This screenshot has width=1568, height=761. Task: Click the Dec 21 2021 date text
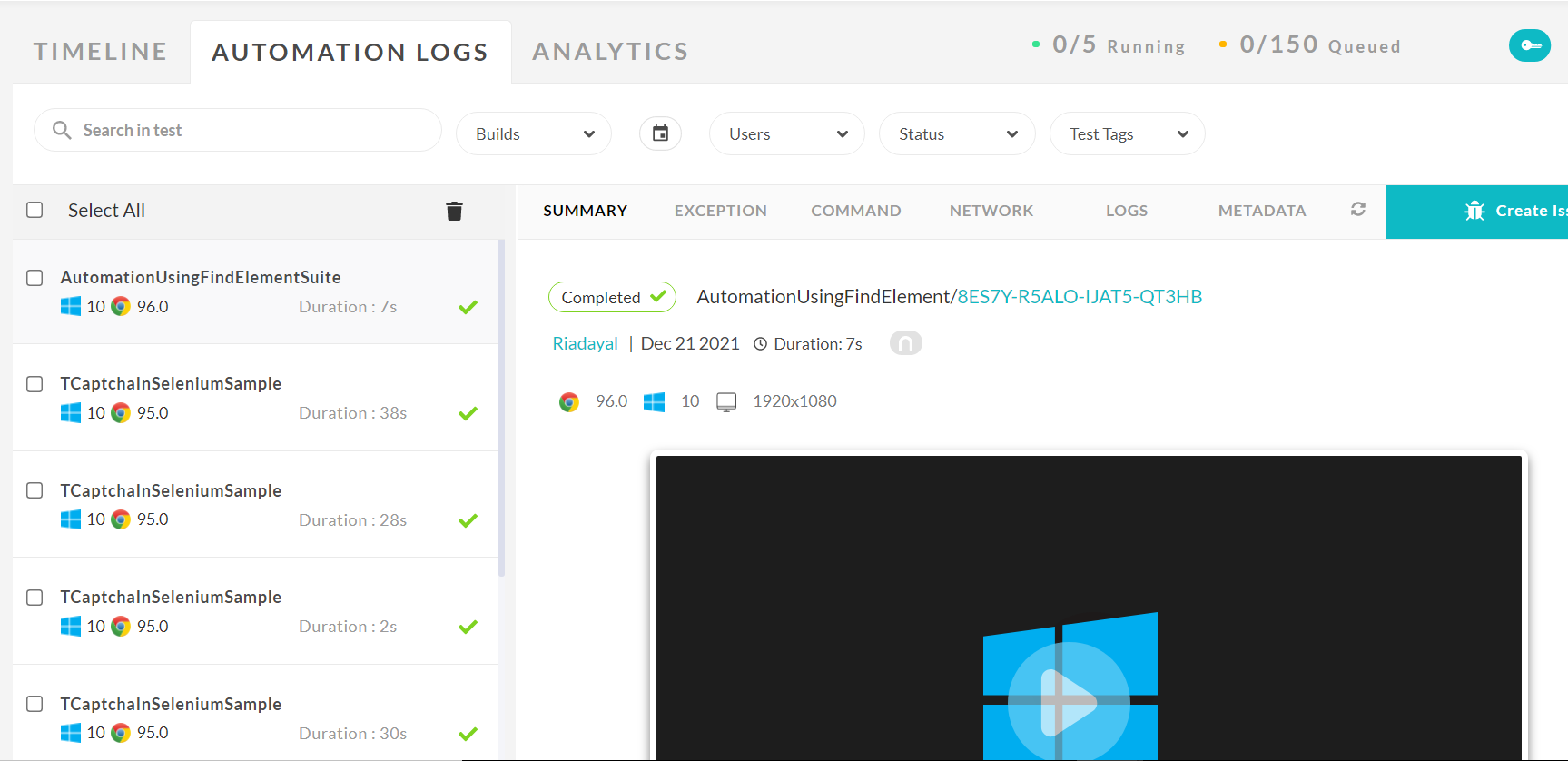pos(690,344)
